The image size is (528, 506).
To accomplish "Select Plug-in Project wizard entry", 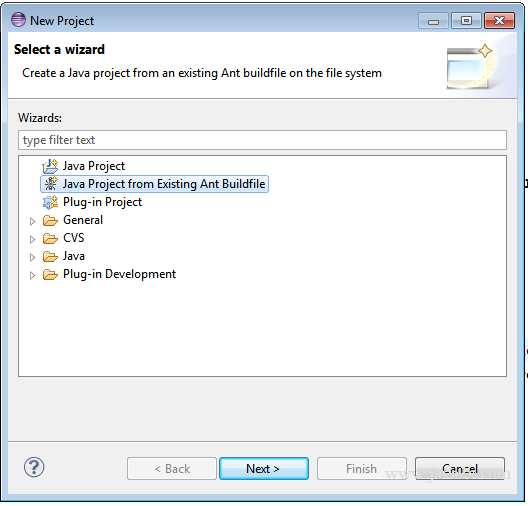I will [x=102, y=202].
